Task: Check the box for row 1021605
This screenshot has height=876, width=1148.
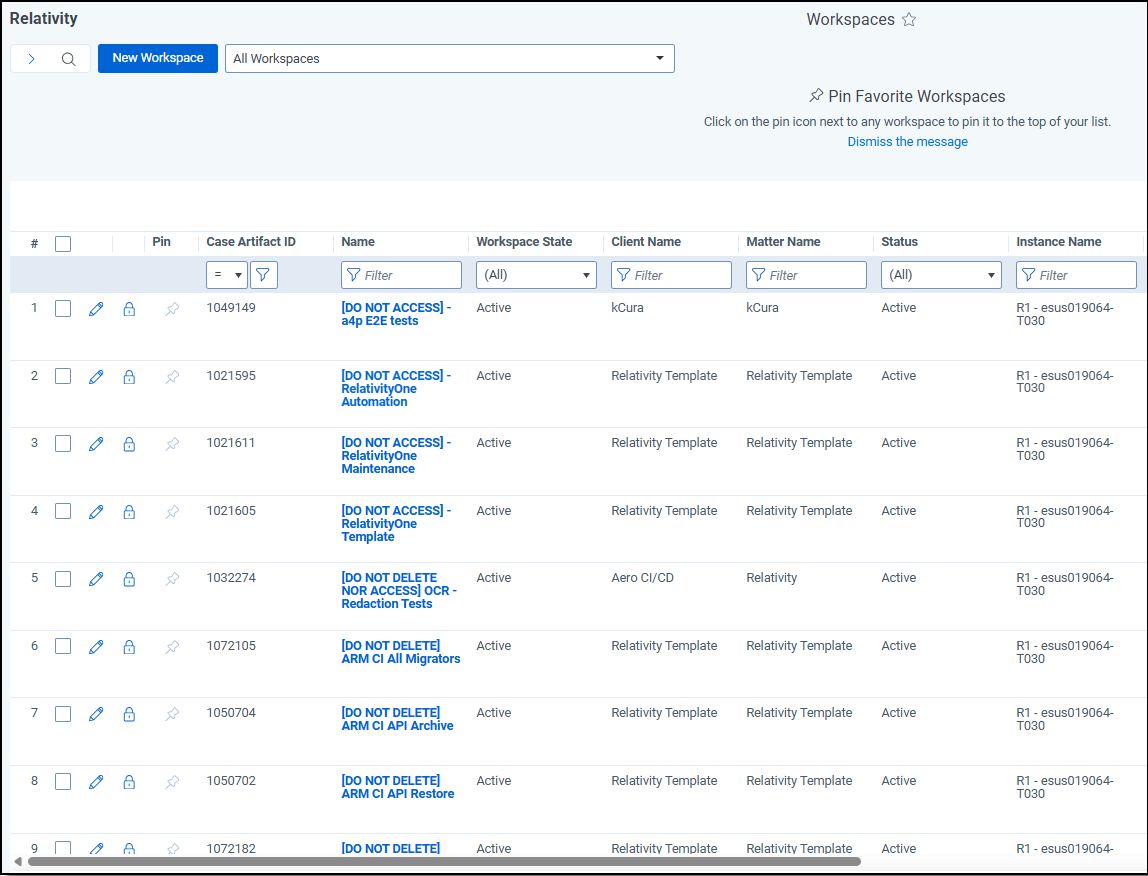Action: (63, 511)
